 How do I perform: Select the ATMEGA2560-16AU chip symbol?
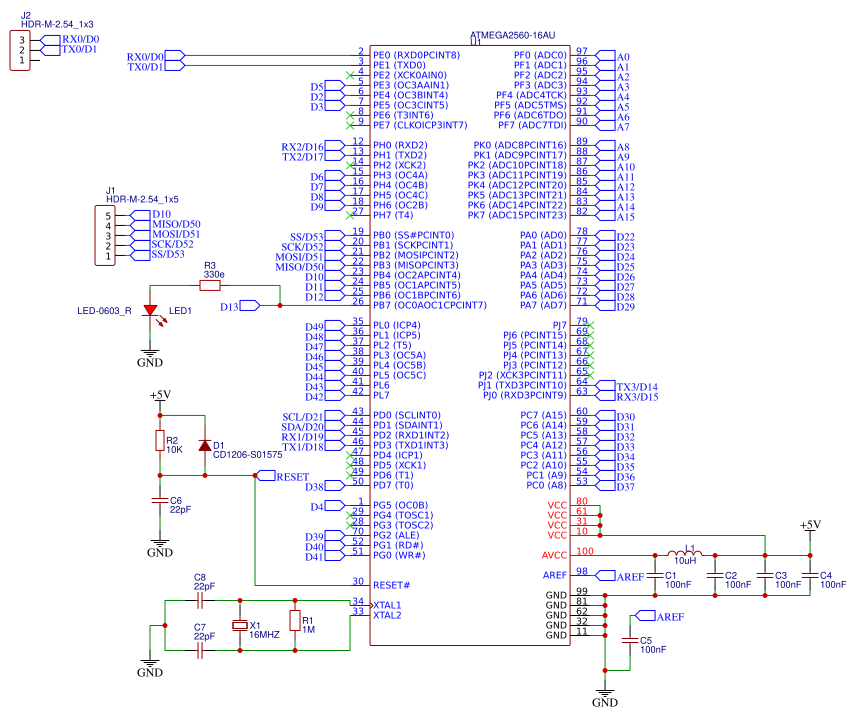coord(470,350)
